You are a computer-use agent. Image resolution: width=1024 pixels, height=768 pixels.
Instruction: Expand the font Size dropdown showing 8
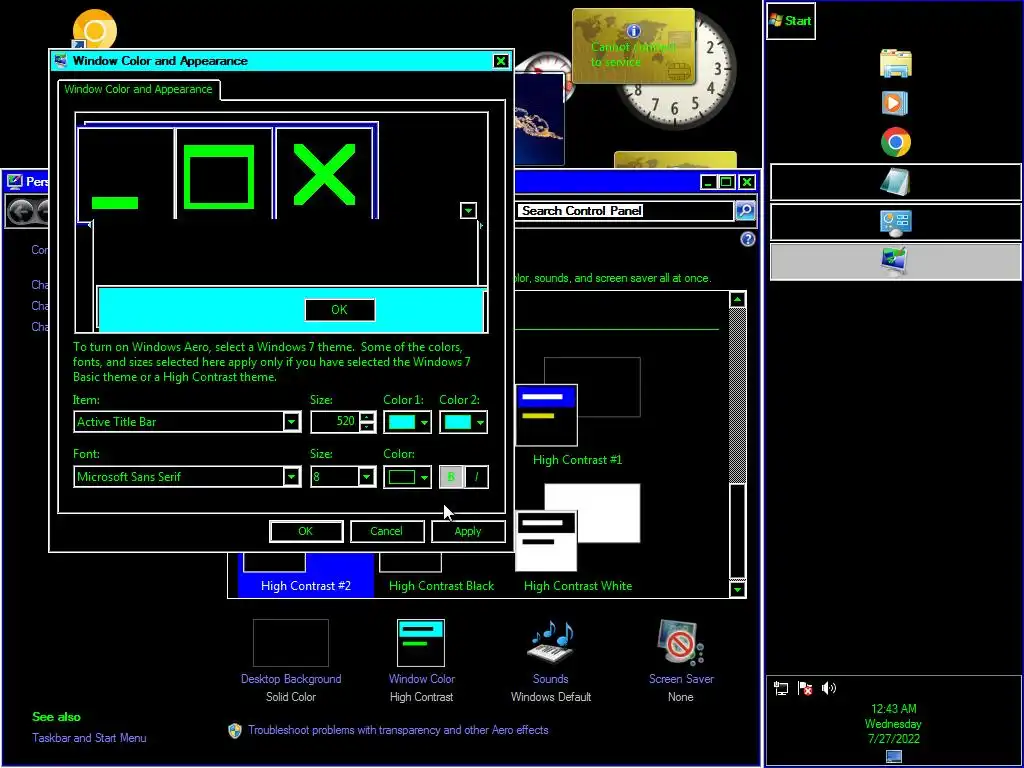pos(366,477)
